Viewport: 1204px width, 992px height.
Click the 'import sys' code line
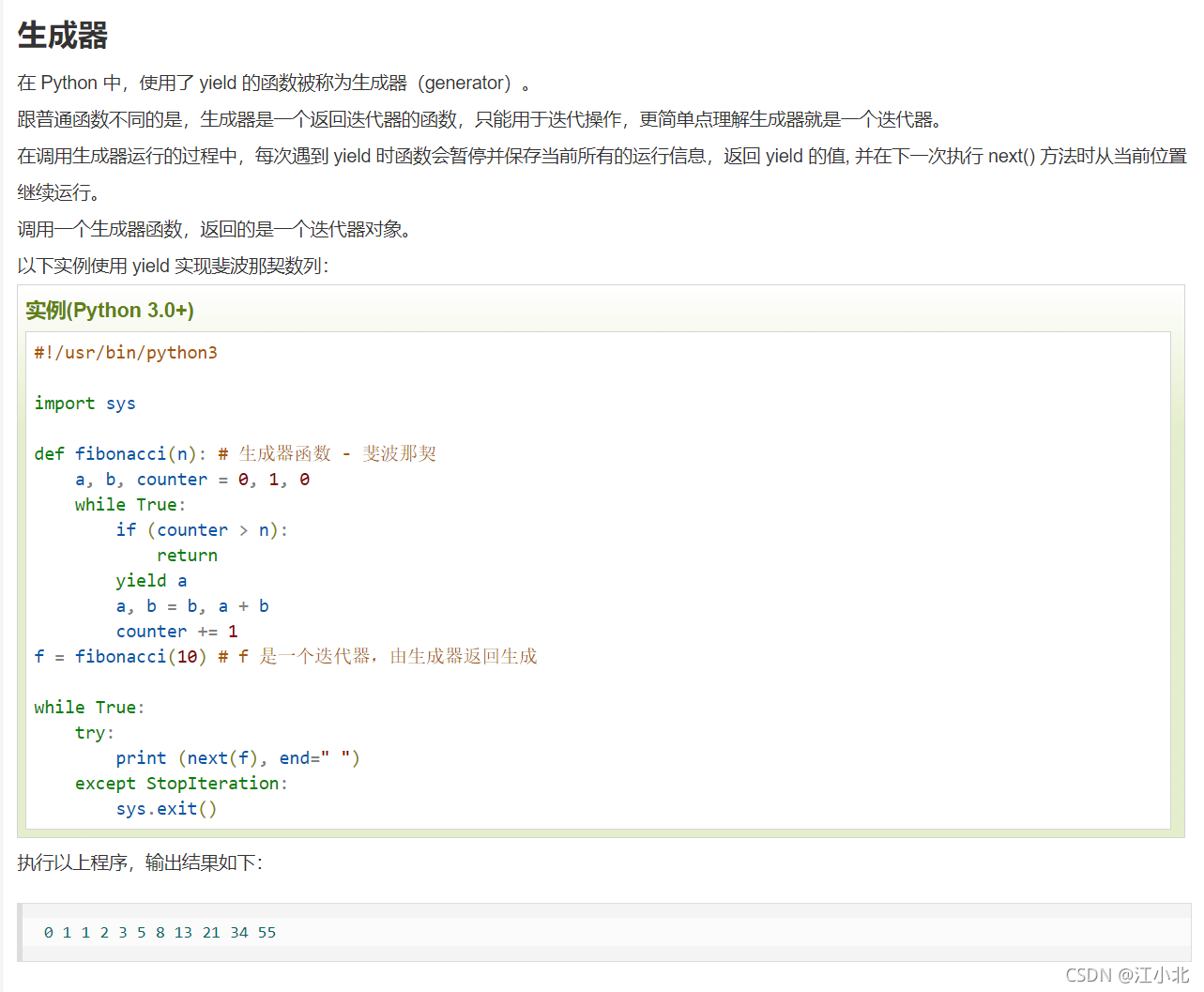(x=85, y=404)
